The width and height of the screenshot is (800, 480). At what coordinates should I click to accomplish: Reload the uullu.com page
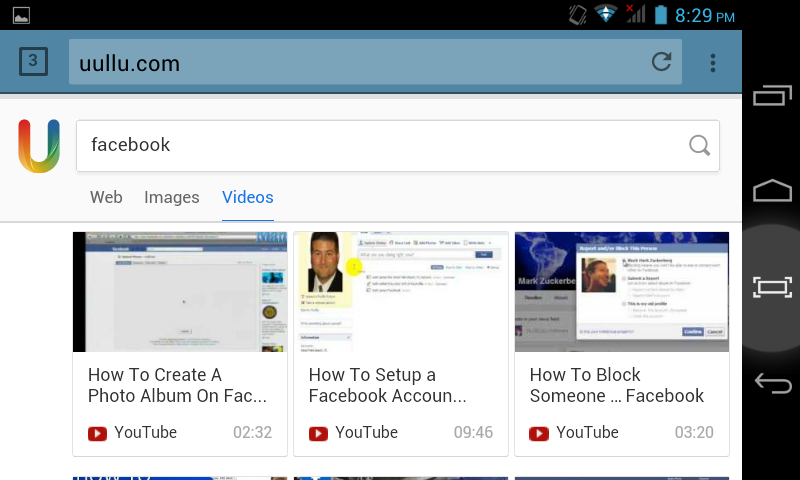coord(661,62)
